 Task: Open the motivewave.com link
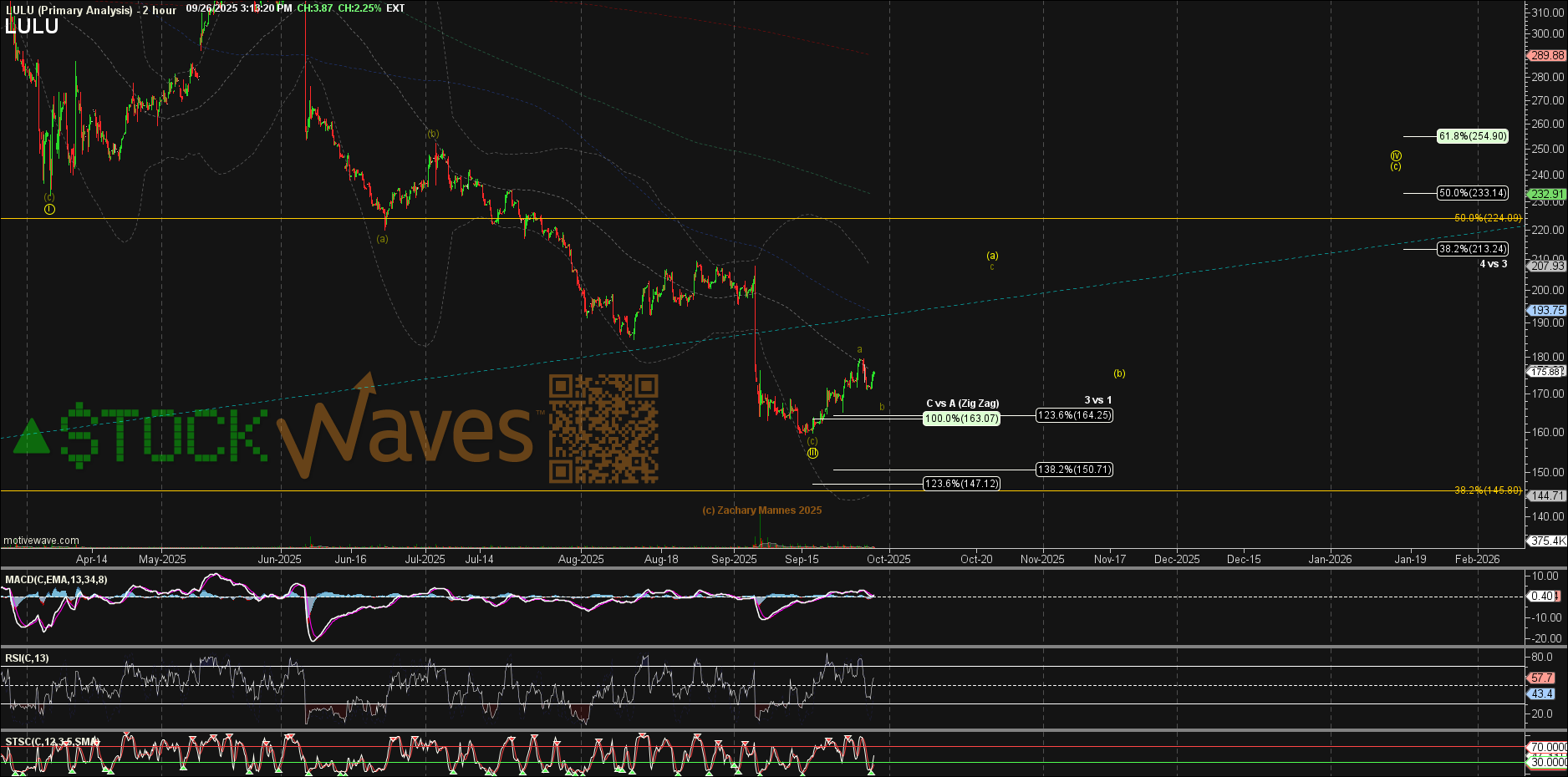(41, 541)
